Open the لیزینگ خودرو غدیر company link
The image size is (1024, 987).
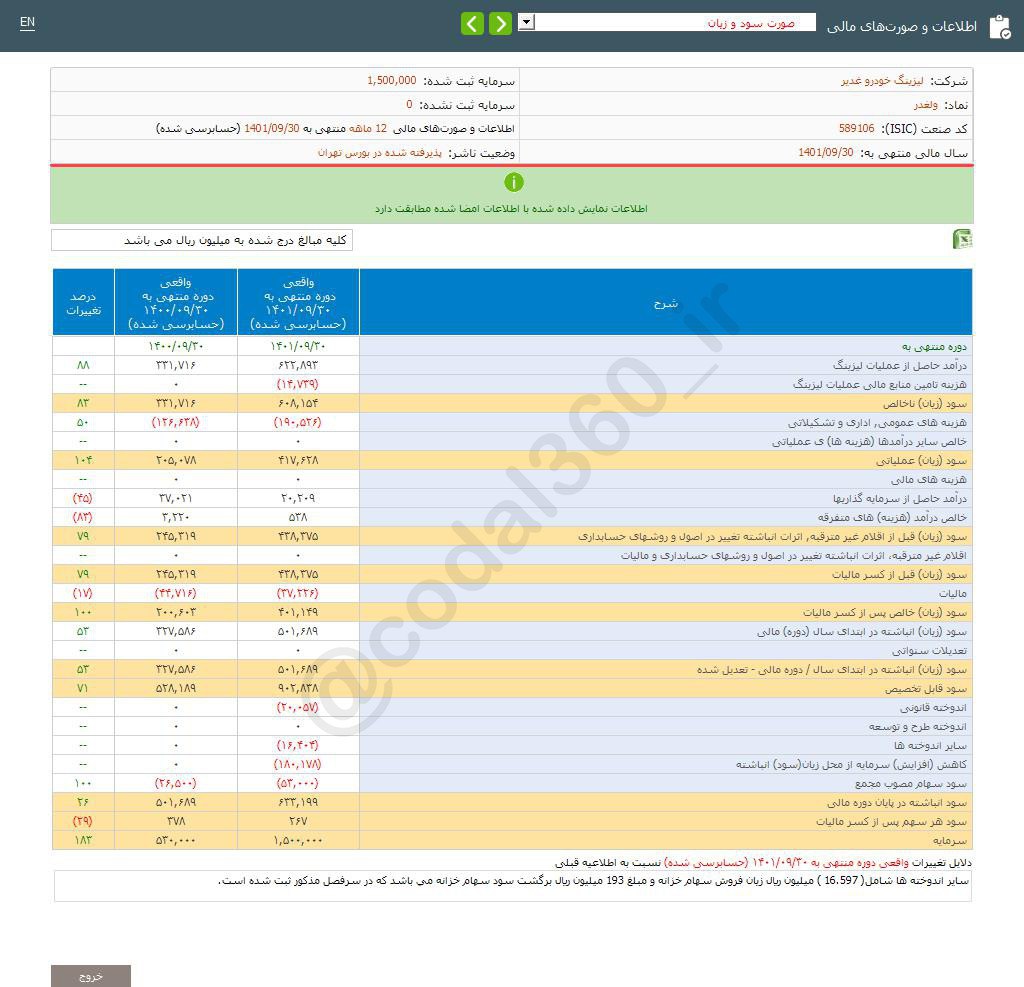pyautogui.click(x=888, y=79)
